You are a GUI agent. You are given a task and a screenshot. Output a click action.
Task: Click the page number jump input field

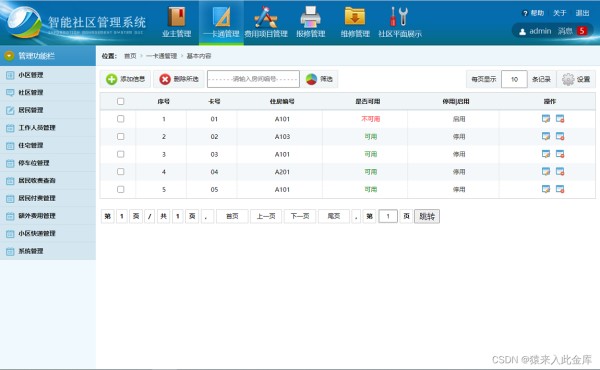[388, 216]
